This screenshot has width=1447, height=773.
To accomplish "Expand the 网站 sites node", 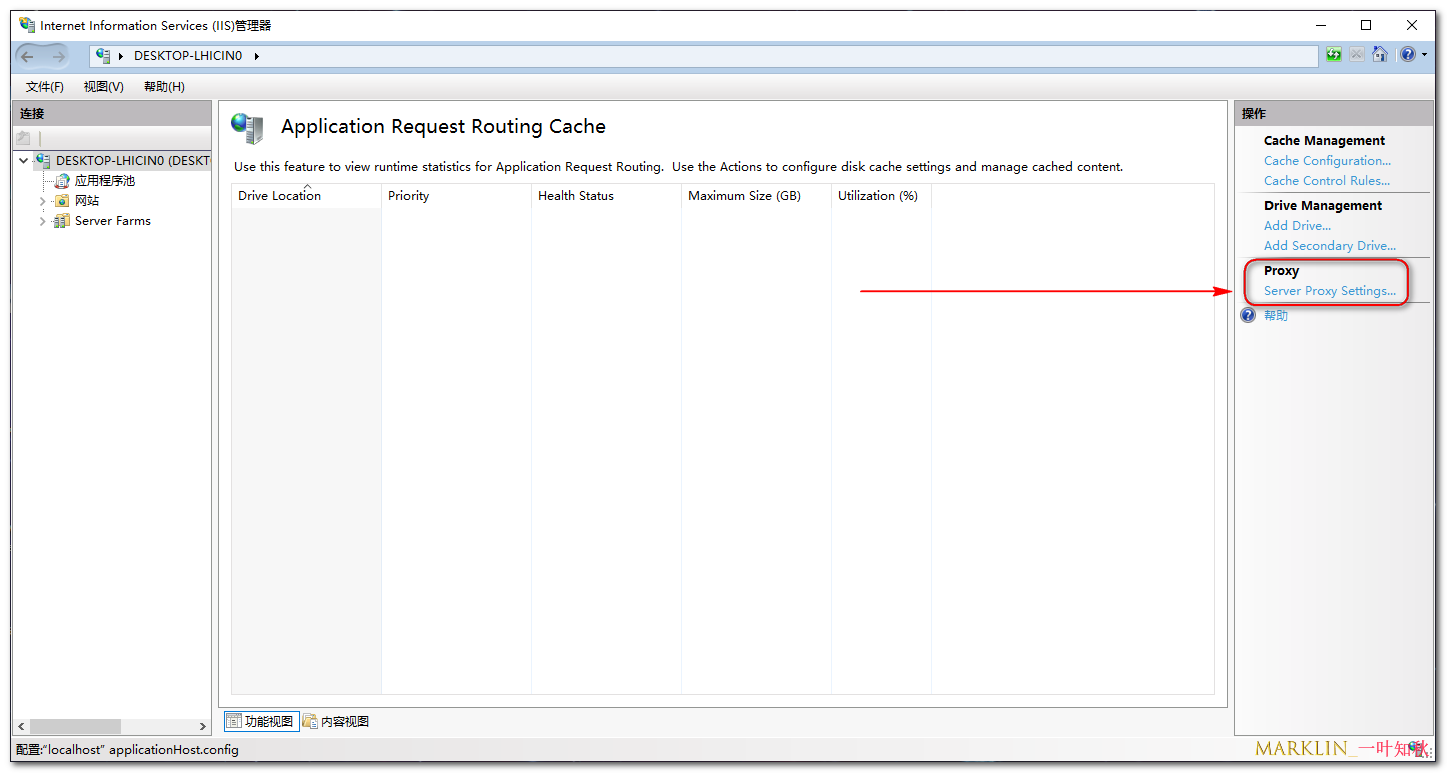I will click(x=43, y=201).
